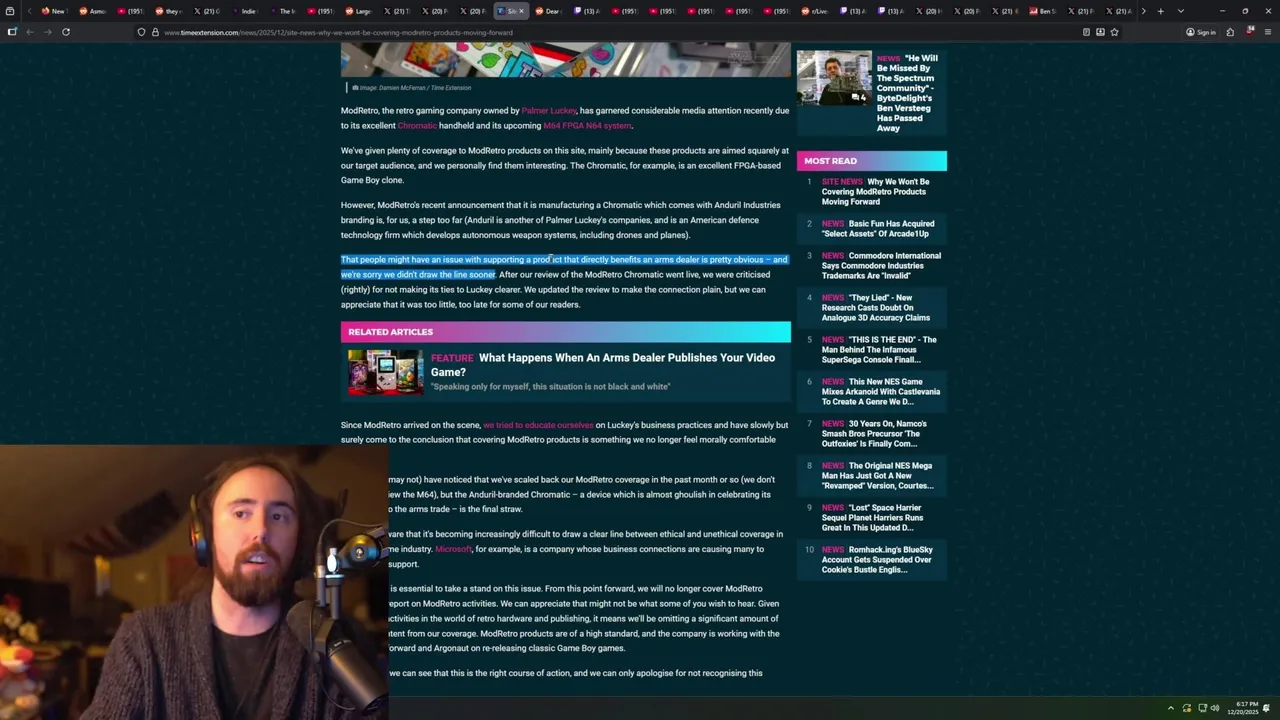Open the extensions puzzle icon
The width and height of the screenshot is (1280, 720).
pyautogui.click(x=1230, y=32)
